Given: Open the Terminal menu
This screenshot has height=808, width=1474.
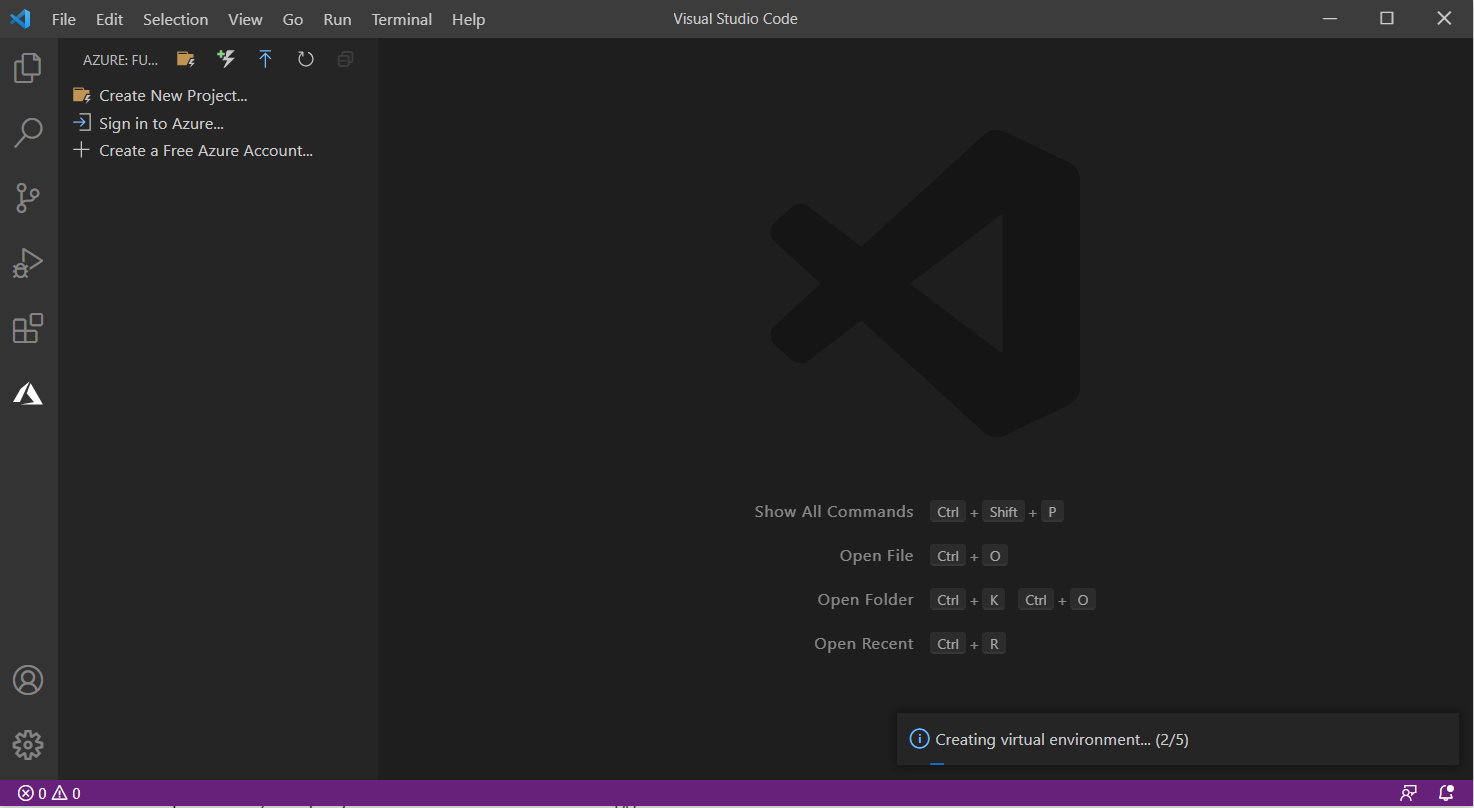Looking at the screenshot, I should click(401, 19).
